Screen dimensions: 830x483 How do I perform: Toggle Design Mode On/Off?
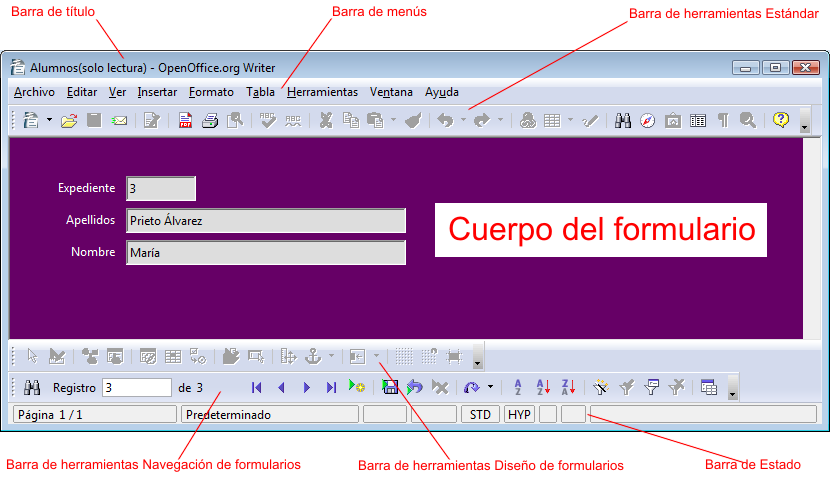point(57,356)
